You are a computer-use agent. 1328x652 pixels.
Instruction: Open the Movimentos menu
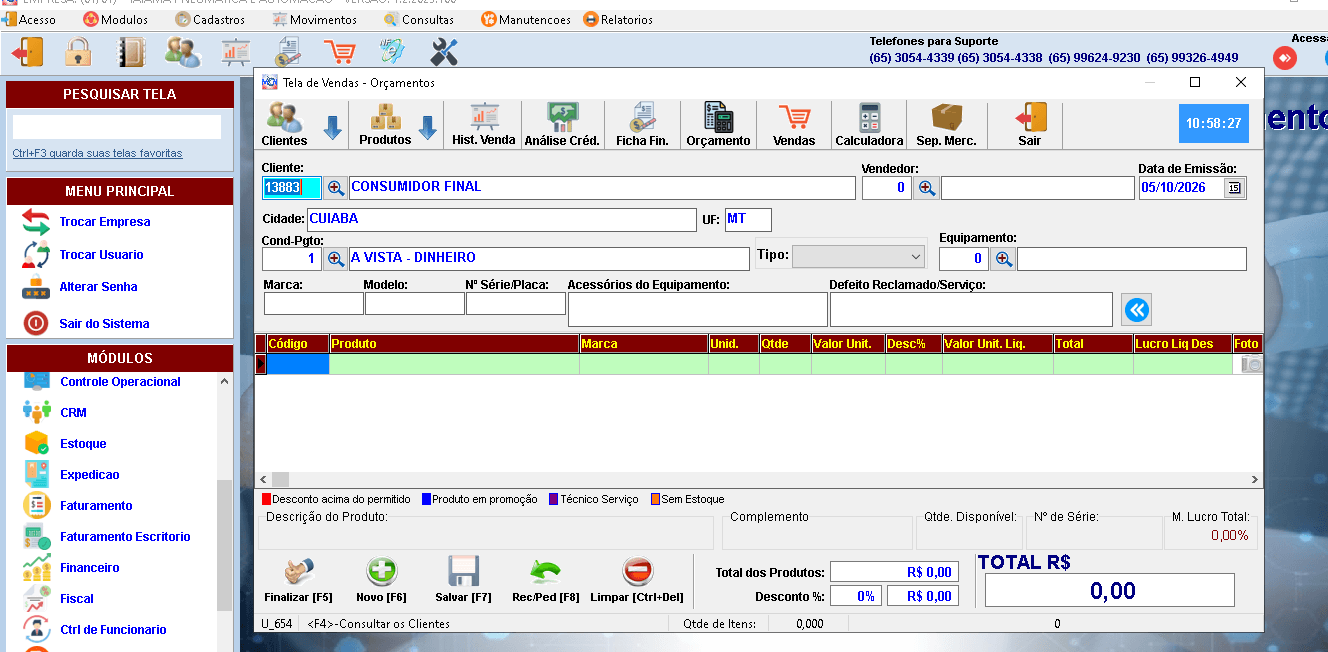click(x=315, y=19)
